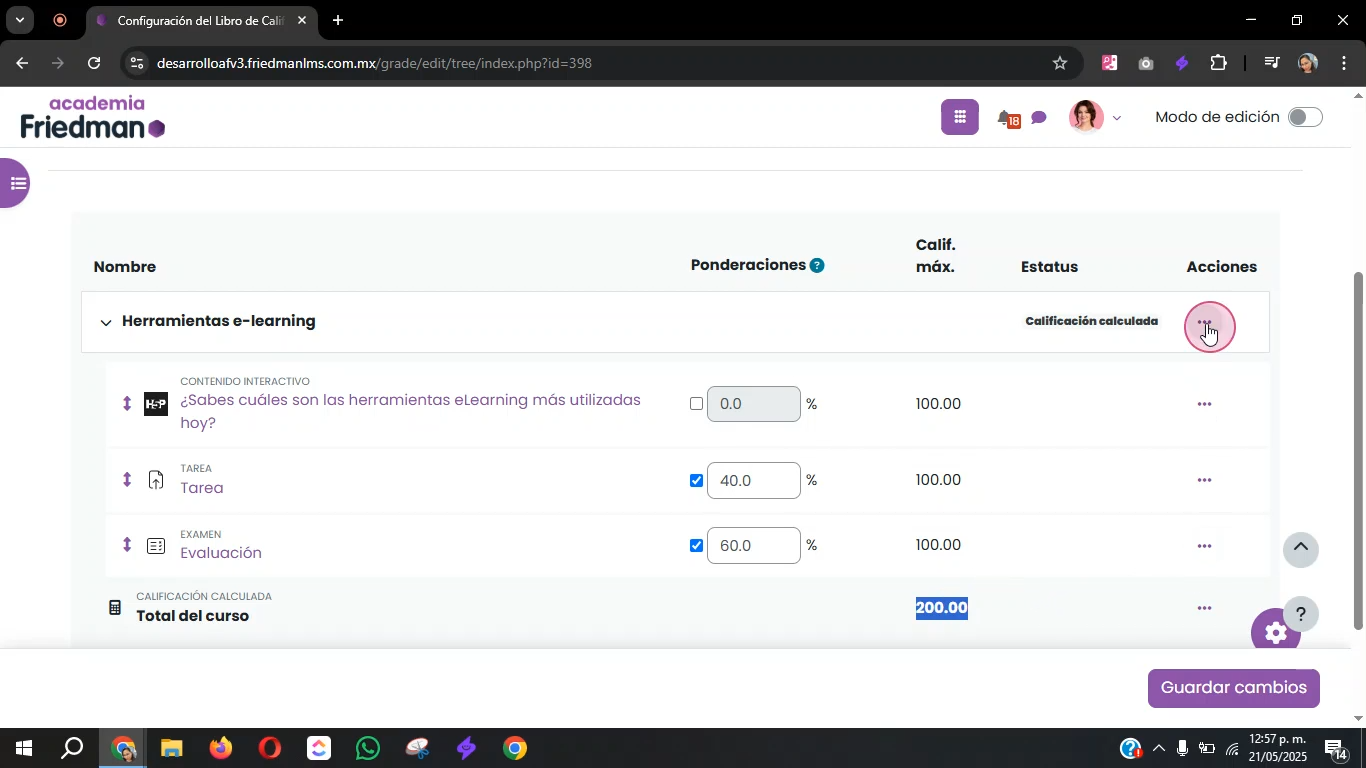
Task: Click move handle for Evaluación item
Action: pyautogui.click(x=127, y=545)
